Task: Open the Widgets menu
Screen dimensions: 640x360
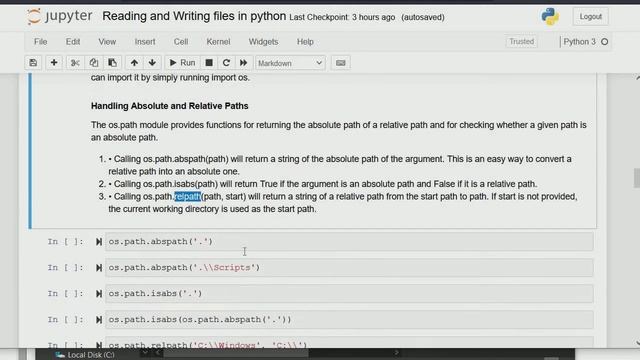Action: [x=263, y=42]
